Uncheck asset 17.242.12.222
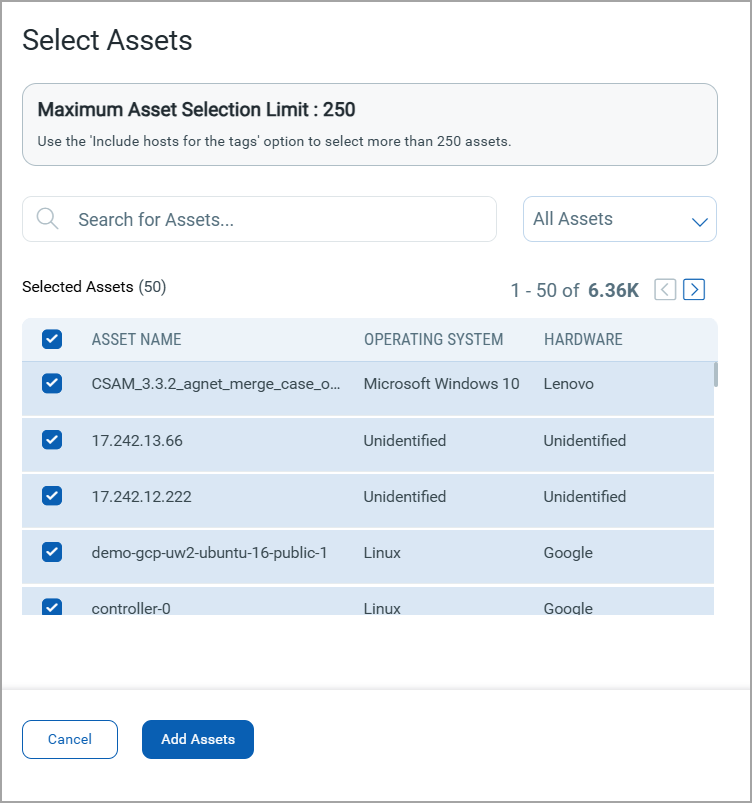 52,496
